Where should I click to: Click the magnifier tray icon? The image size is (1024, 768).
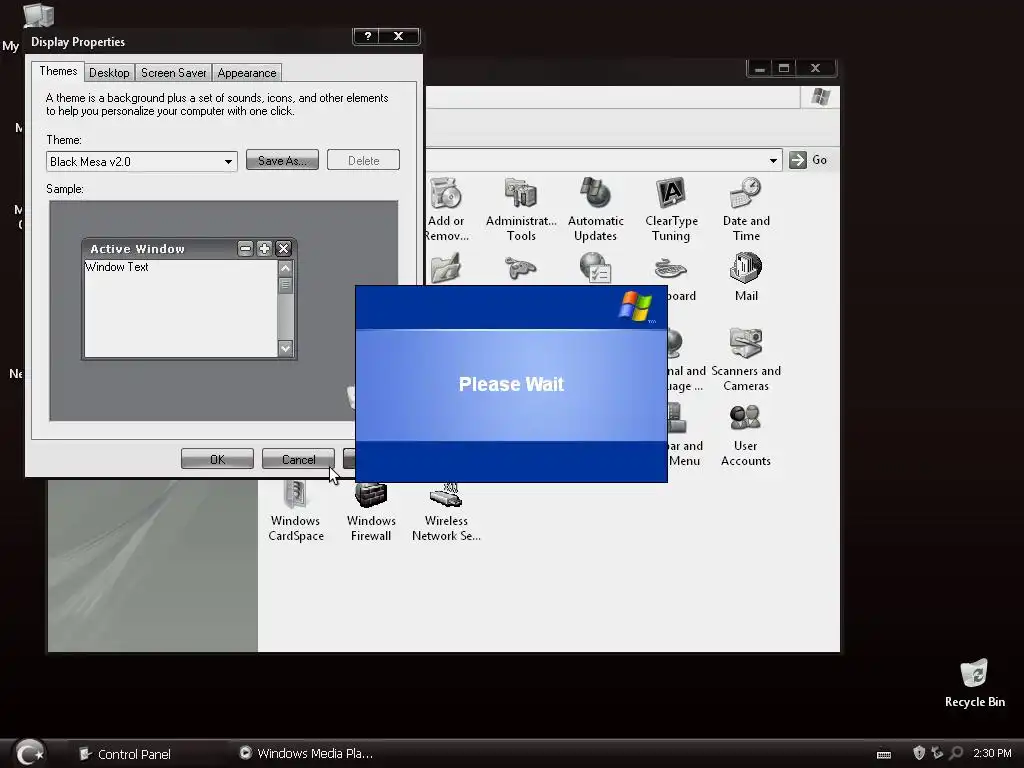[956, 753]
